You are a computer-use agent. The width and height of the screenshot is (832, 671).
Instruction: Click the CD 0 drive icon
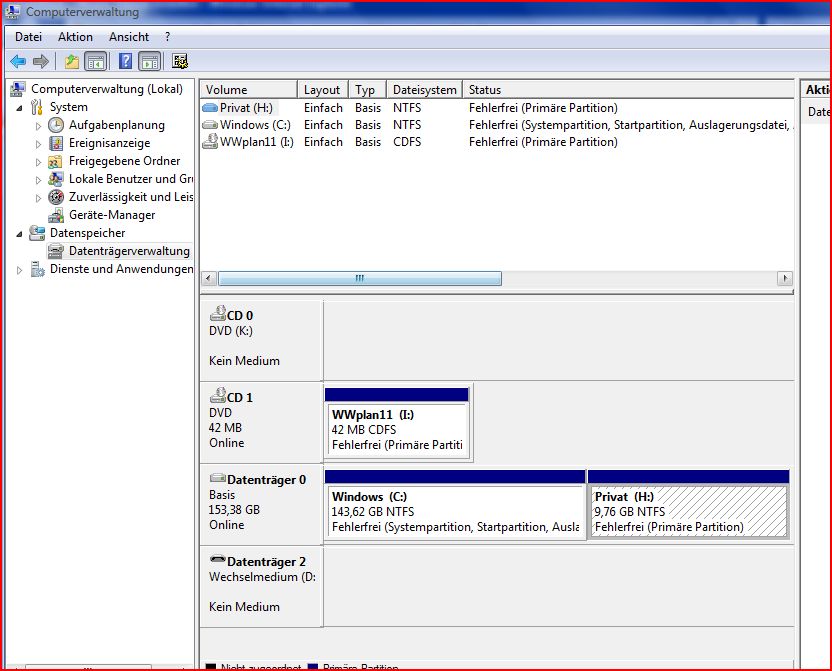[x=218, y=314]
